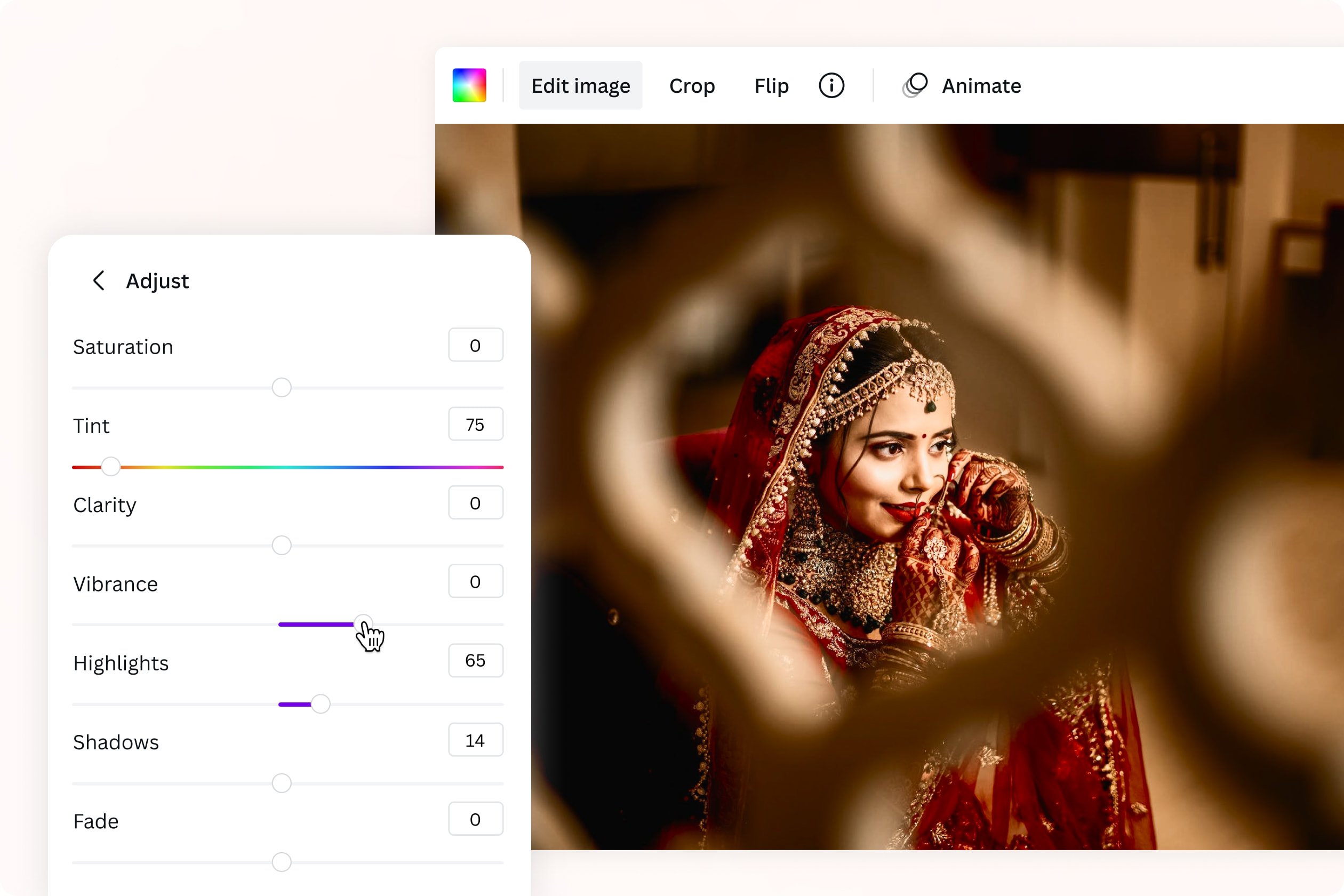Edit the Highlights value field showing 65
The height and width of the screenshot is (896, 1344).
click(x=475, y=661)
